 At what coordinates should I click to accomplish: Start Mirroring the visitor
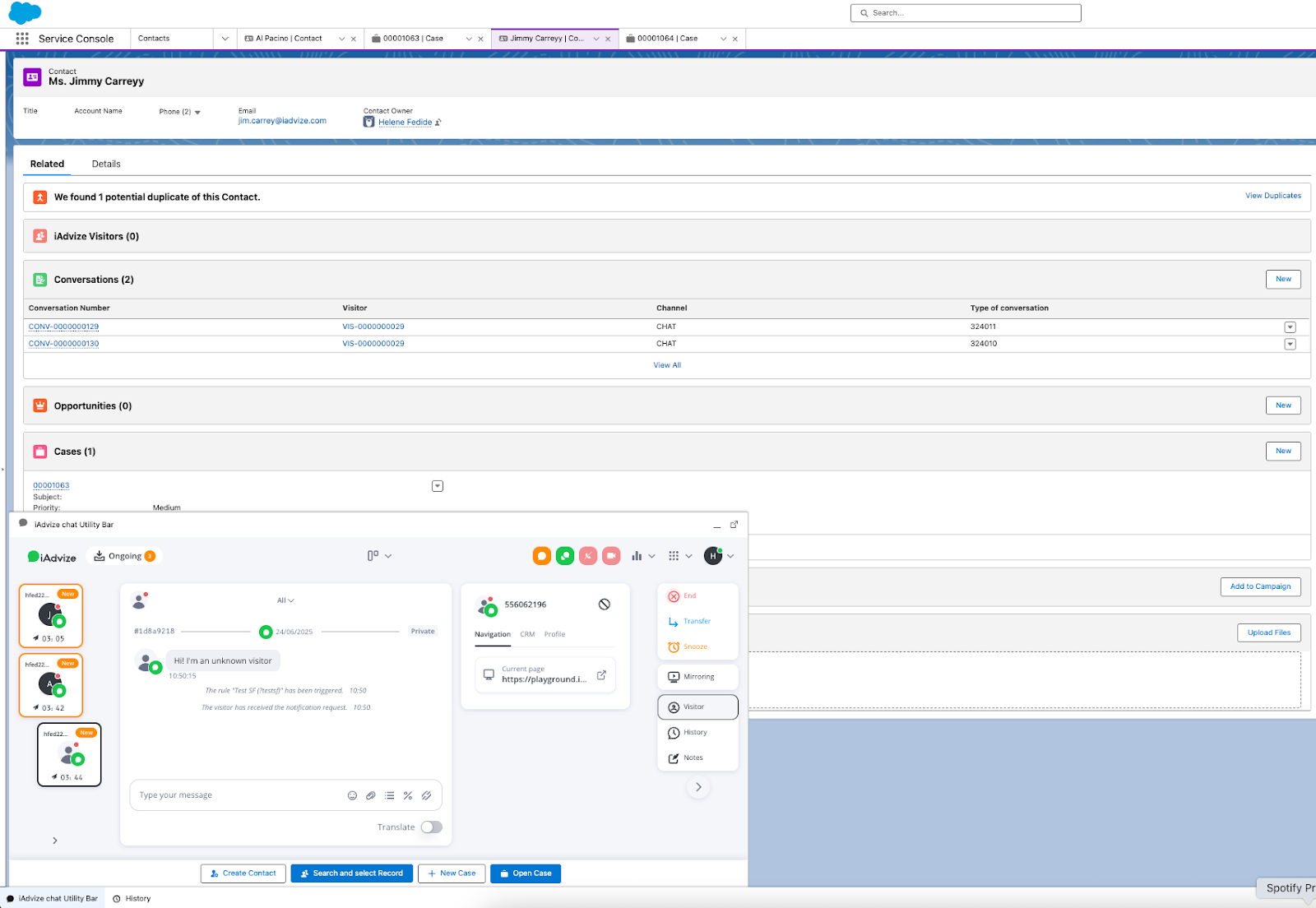click(698, 677)
